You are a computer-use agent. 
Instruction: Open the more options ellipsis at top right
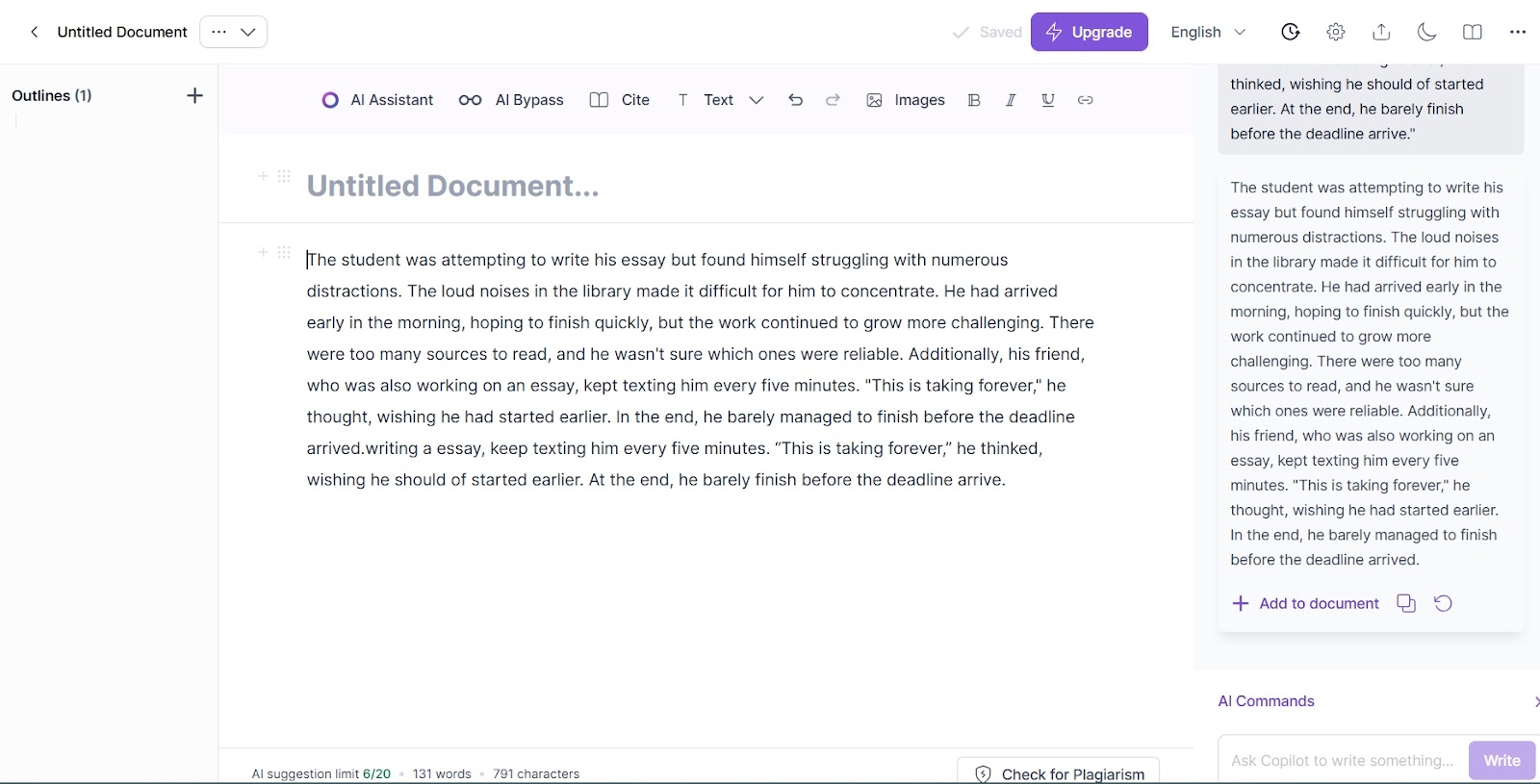coord(1518,32)
